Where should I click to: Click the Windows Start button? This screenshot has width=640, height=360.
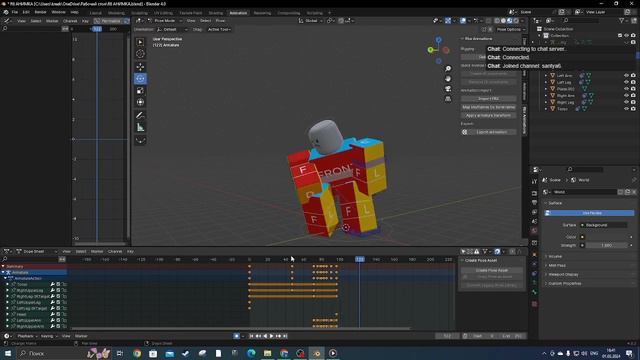8,353
